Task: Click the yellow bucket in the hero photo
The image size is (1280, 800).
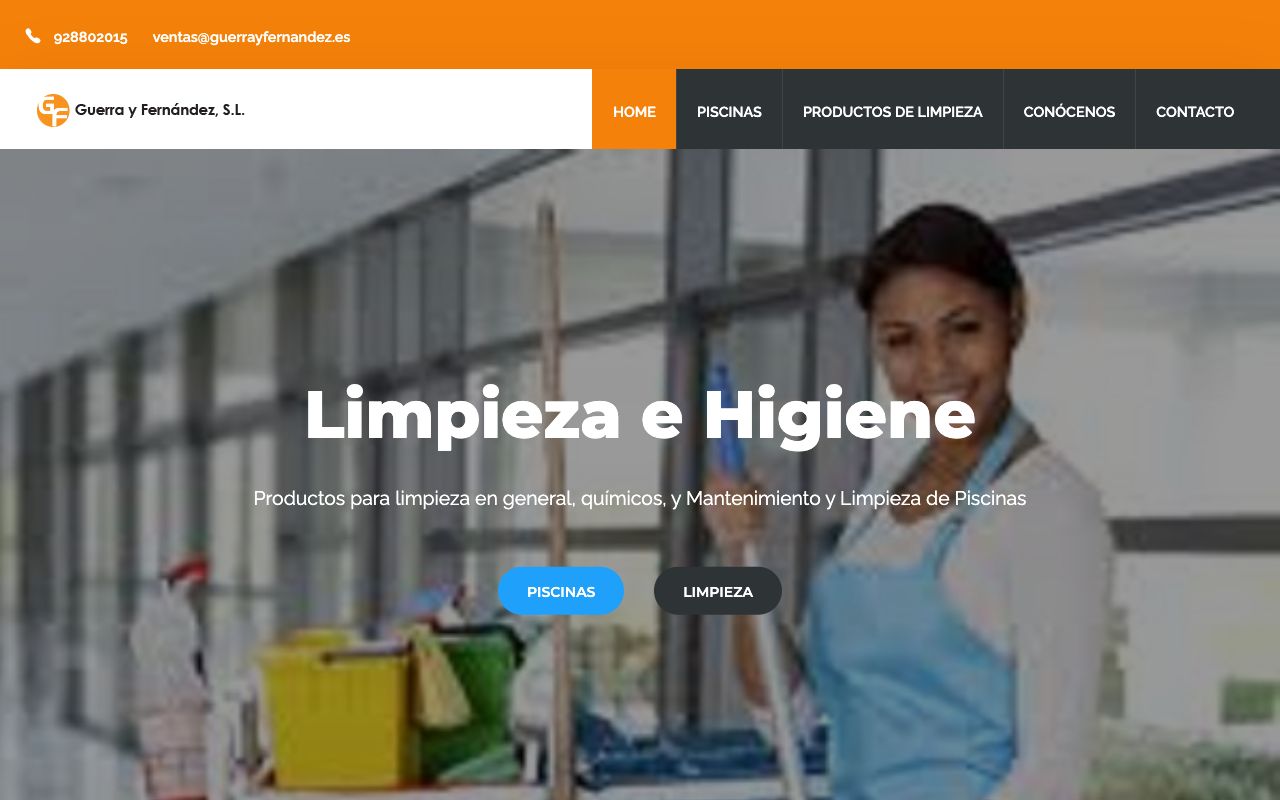Action: (x=337, y=710)
